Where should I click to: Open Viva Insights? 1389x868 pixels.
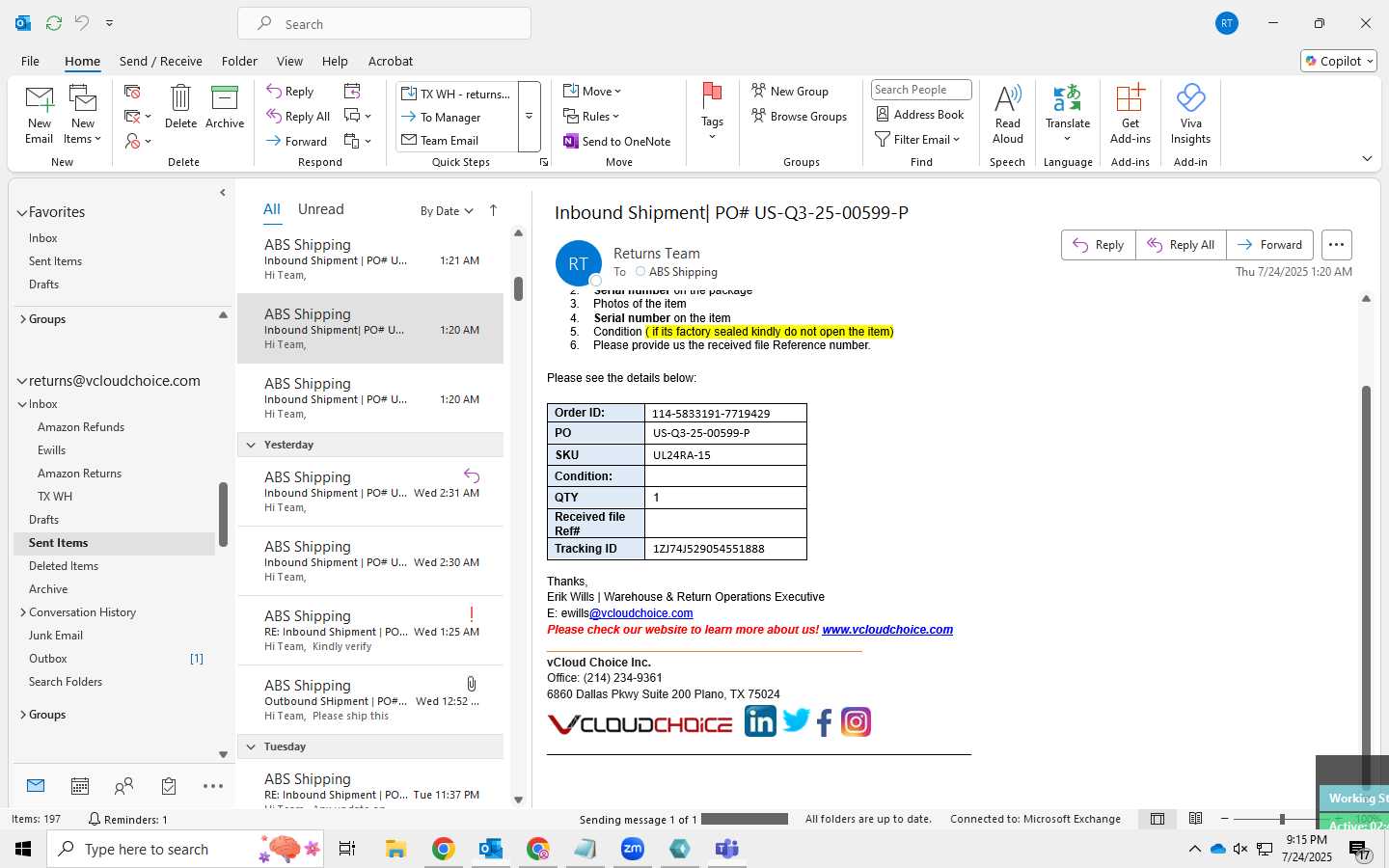coord(1190,114)
